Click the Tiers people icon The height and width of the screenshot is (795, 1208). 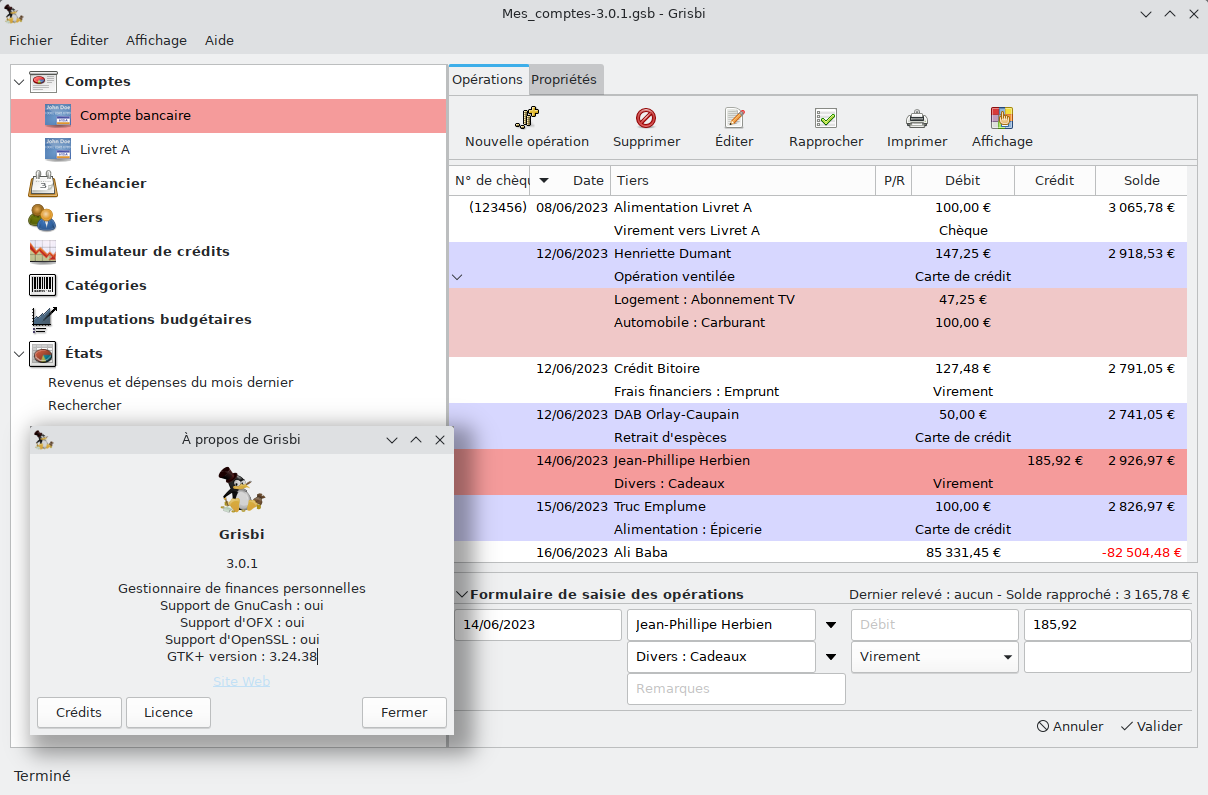[43, 217]
